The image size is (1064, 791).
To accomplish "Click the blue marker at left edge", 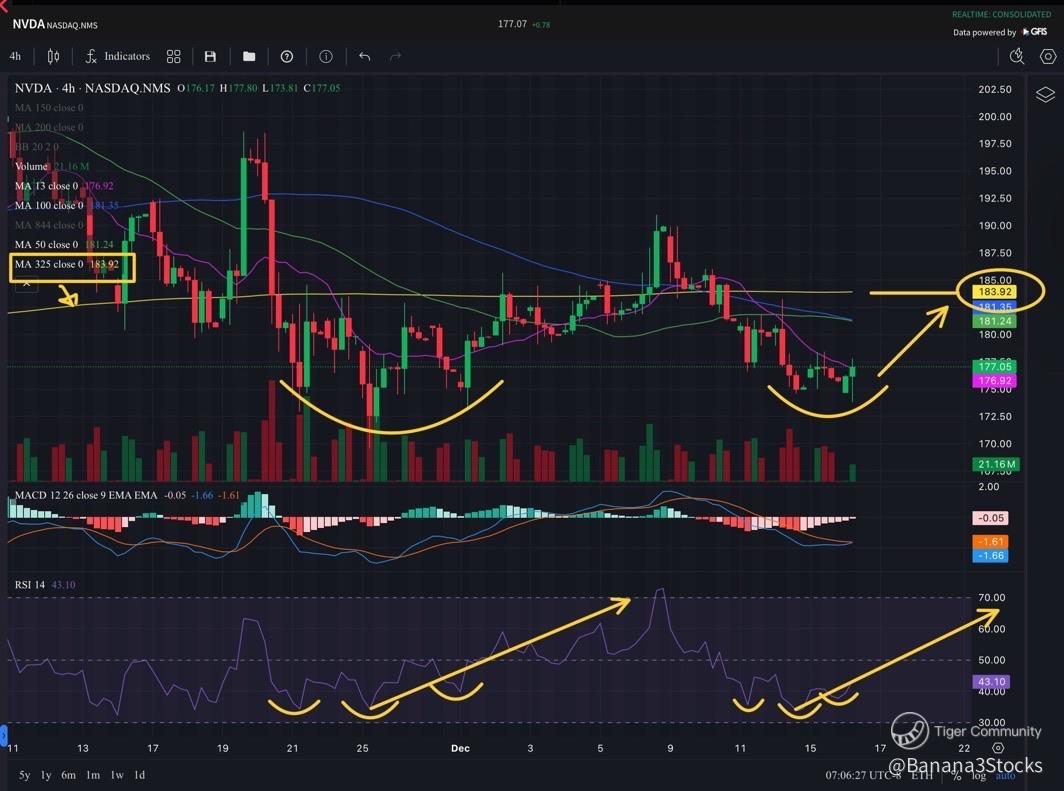I will pos(3,733).
